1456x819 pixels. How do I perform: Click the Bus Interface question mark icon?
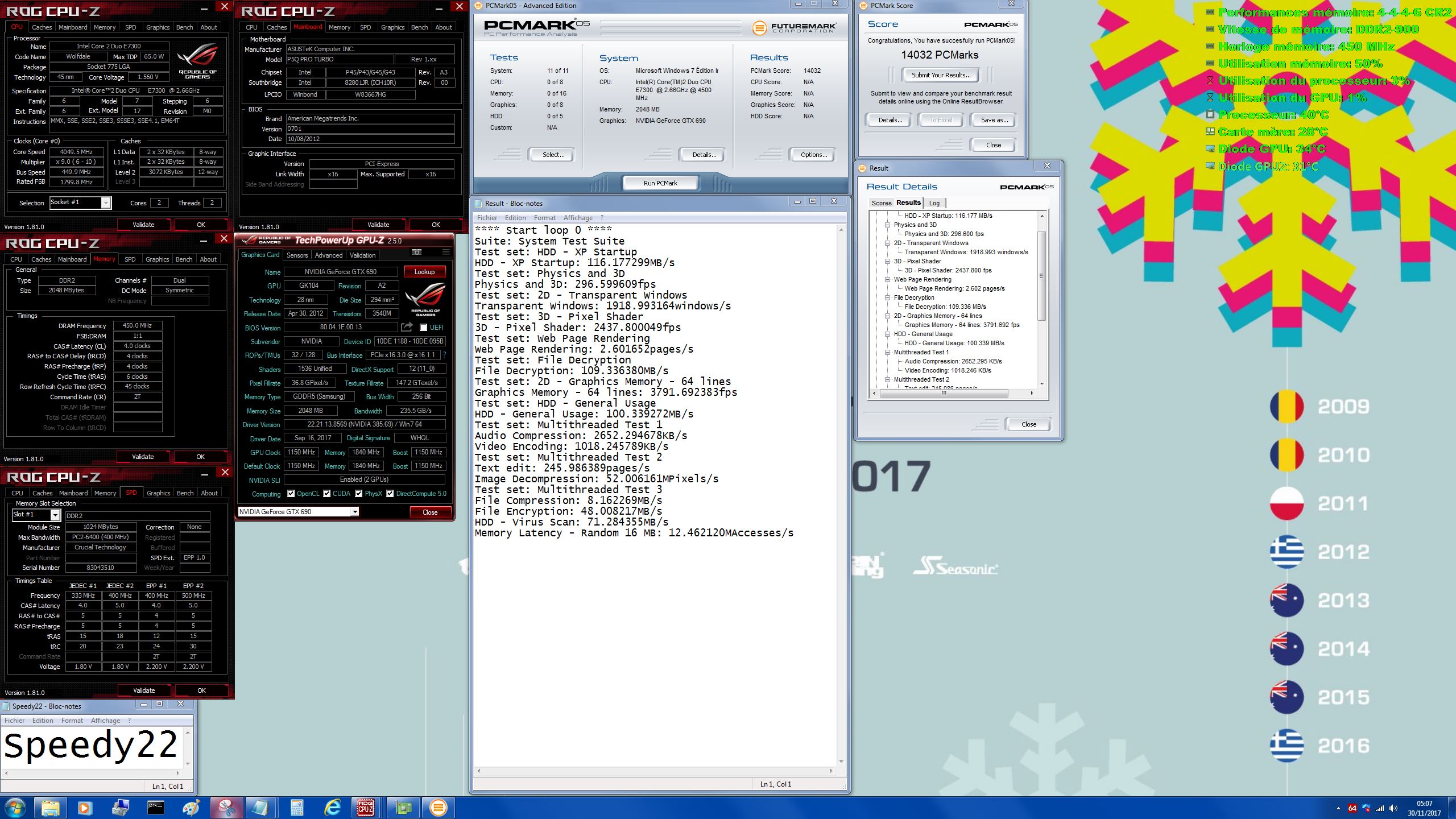coord(445,355)
